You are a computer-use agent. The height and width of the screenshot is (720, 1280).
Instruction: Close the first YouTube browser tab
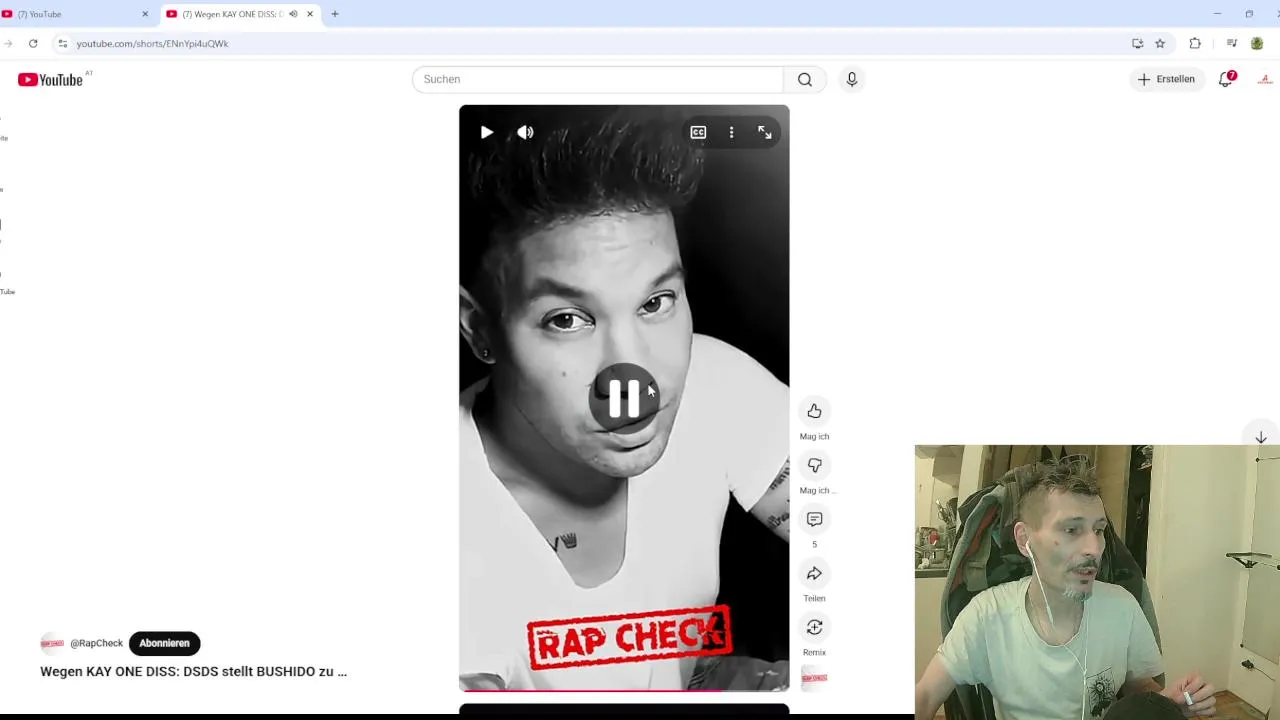tap(145, 14)
